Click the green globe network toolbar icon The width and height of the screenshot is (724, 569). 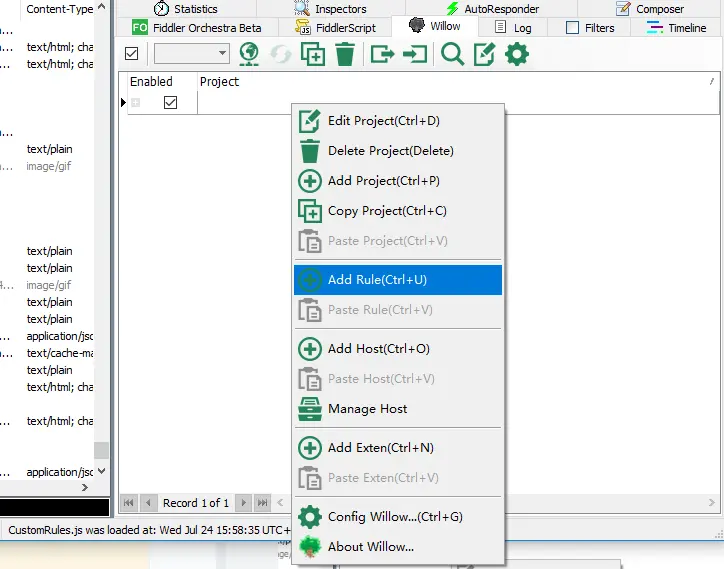coord(249,54)
